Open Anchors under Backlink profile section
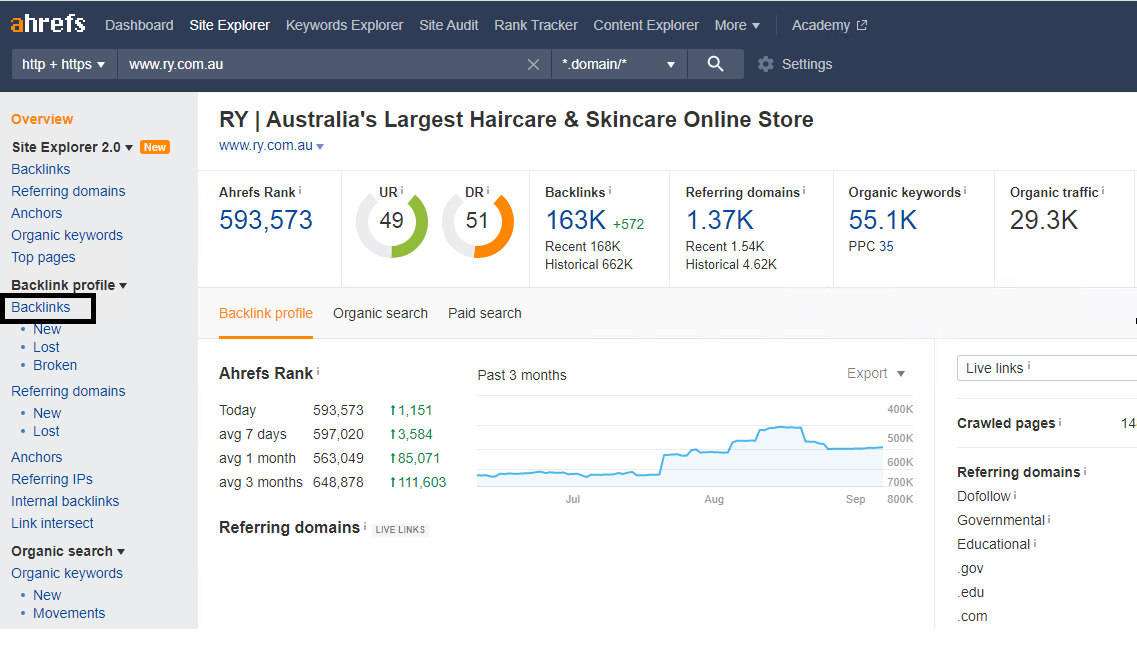The width and height of the screenshot is (1137, 655). [x=36, y=458]
